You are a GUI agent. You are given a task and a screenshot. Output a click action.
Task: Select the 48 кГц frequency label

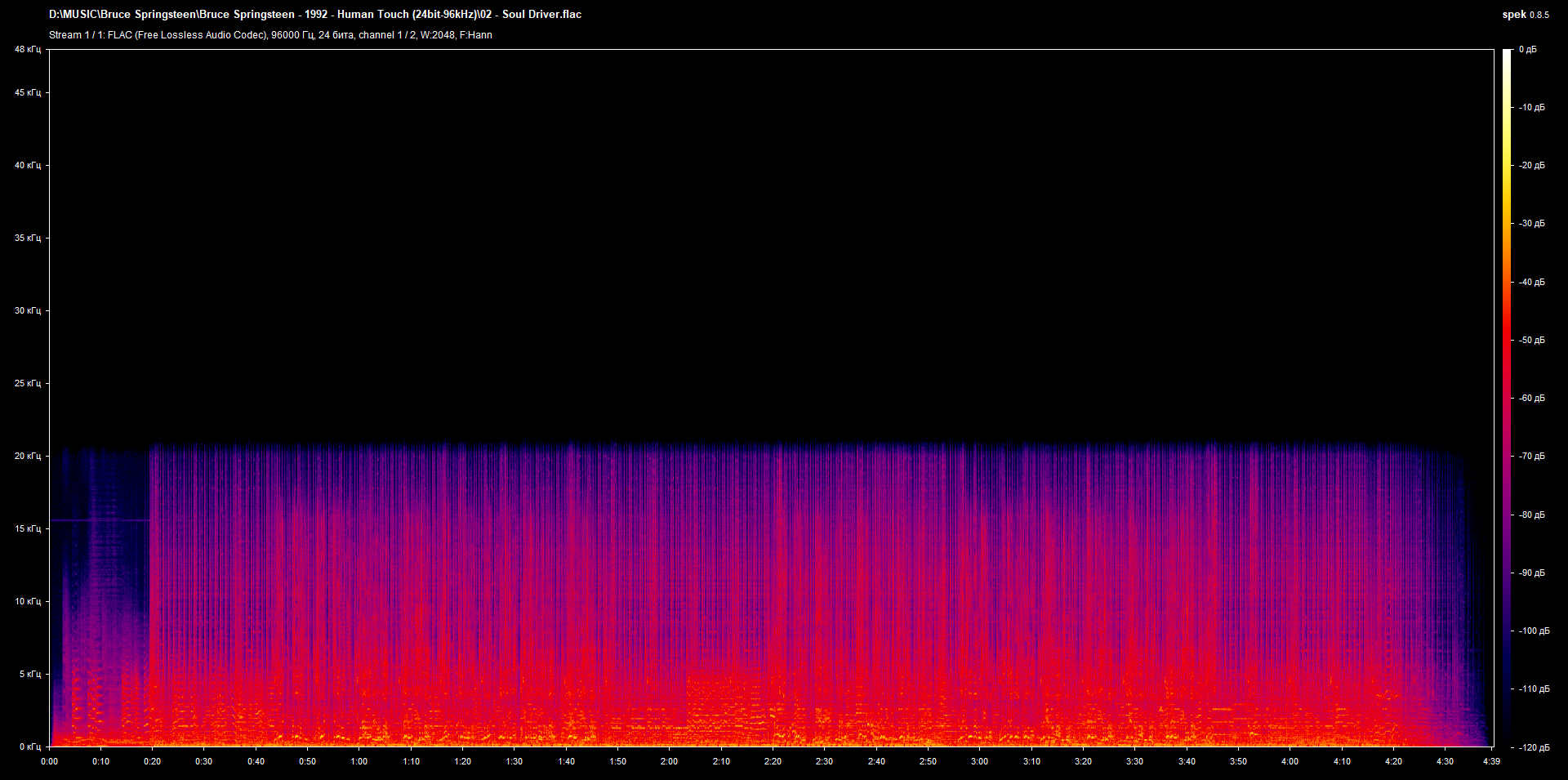tap(28, 50)
